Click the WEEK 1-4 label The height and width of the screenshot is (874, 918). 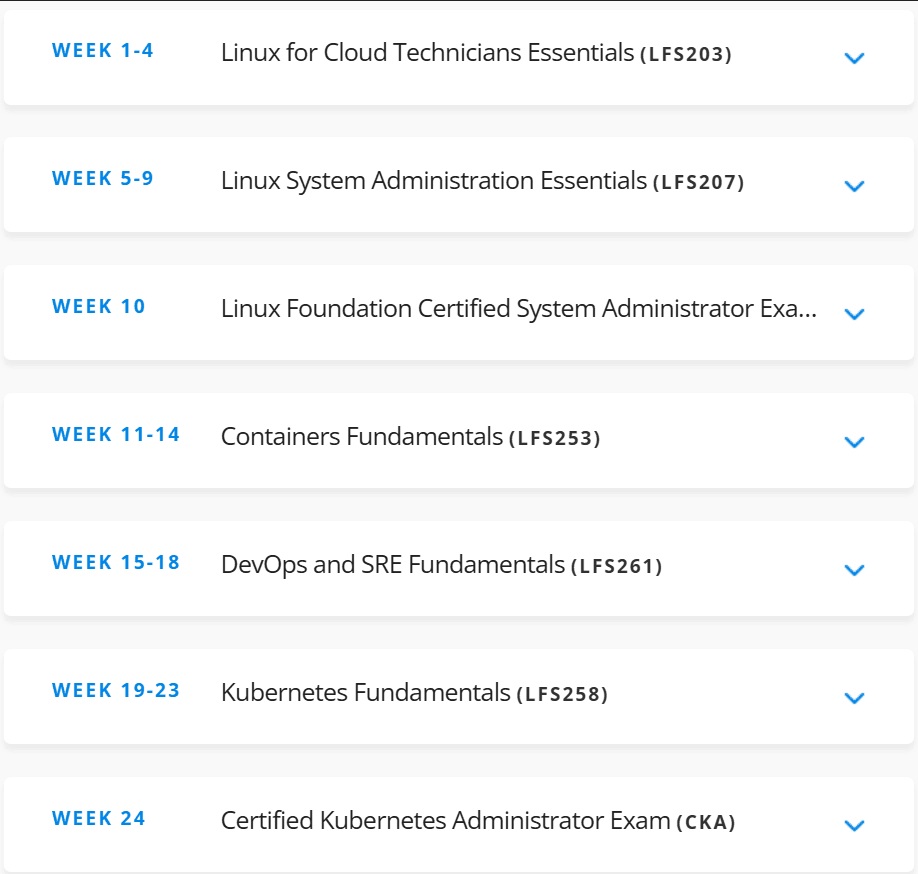pos(102,50)
